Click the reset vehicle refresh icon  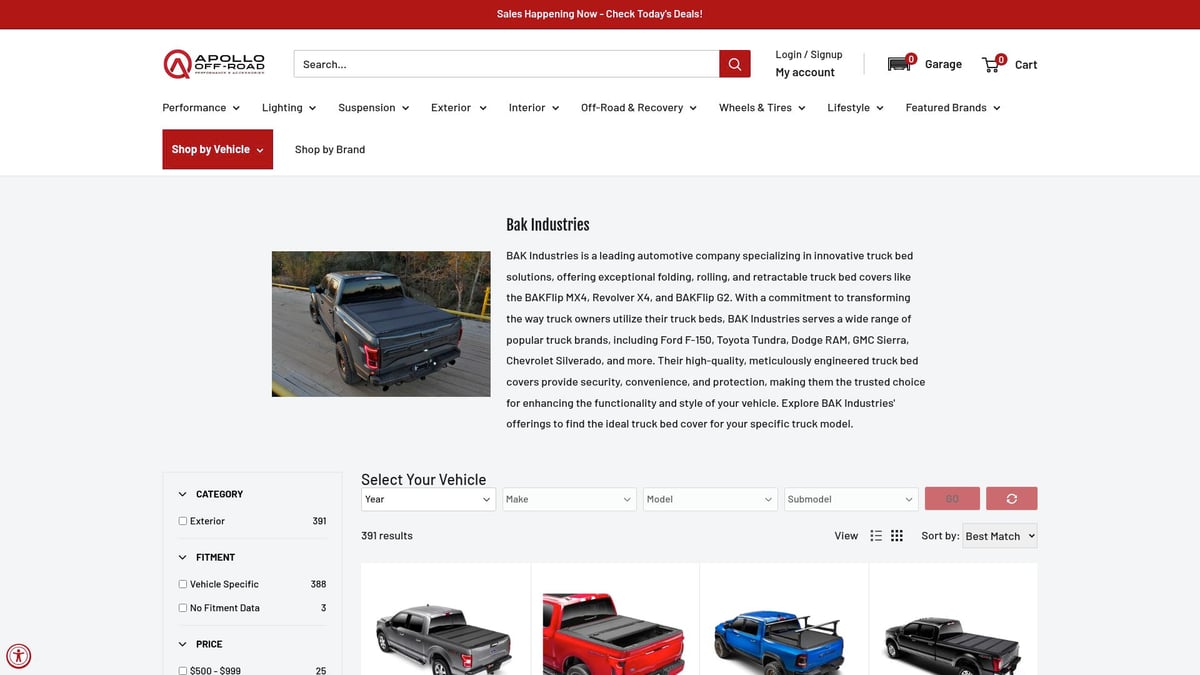(1011, 499)
